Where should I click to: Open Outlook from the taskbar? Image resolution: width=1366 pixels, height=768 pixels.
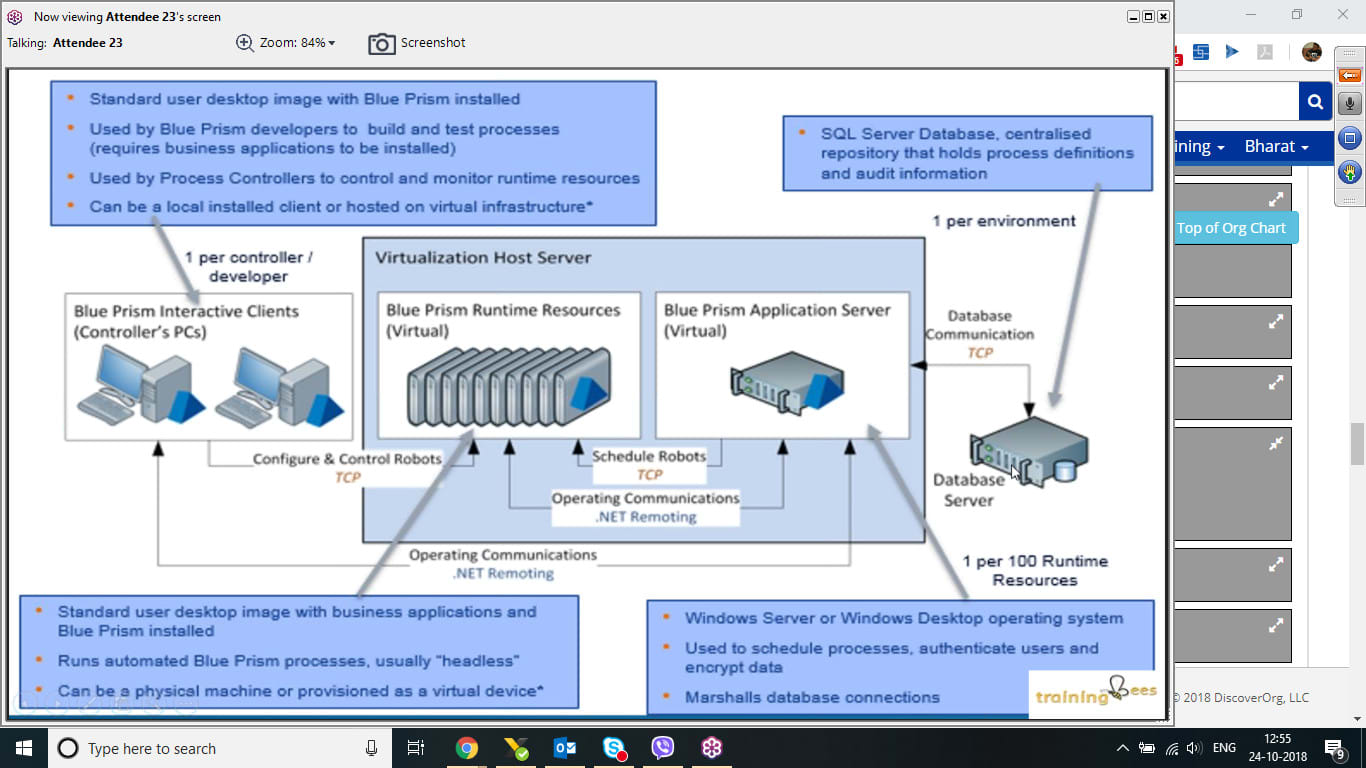click(565, 748)
